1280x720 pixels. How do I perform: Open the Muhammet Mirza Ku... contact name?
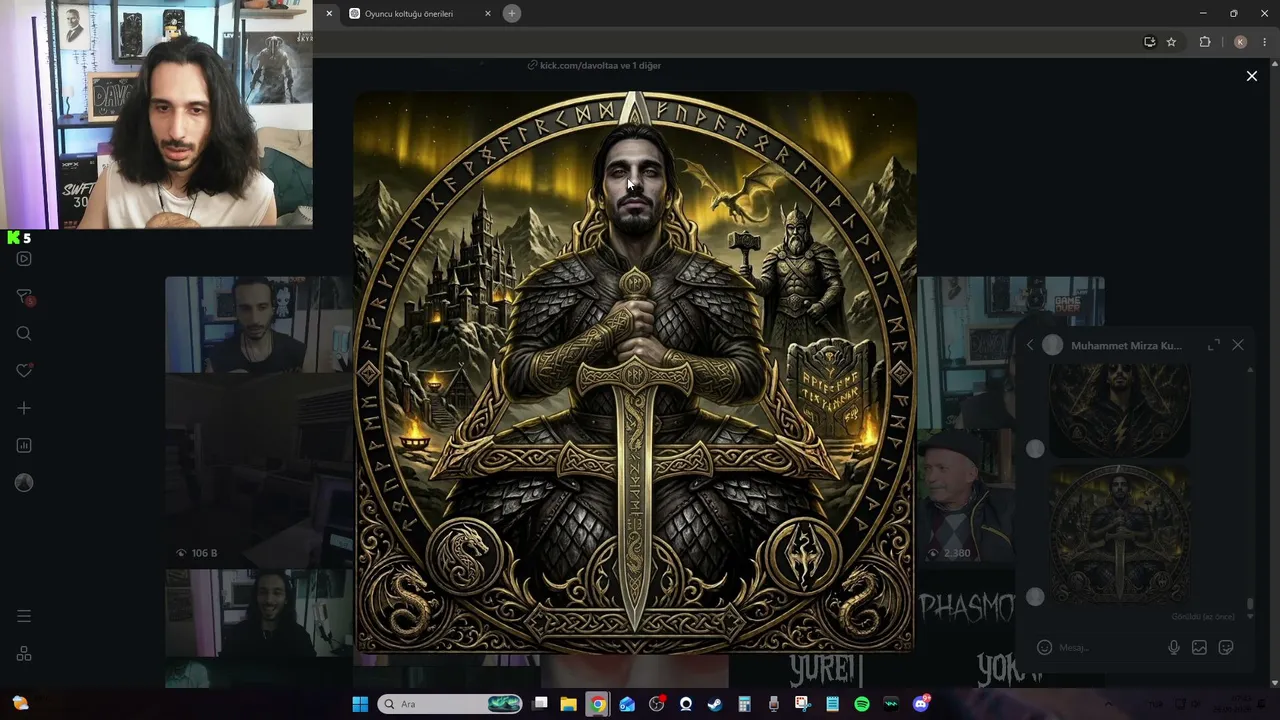tap(1126, 345)
